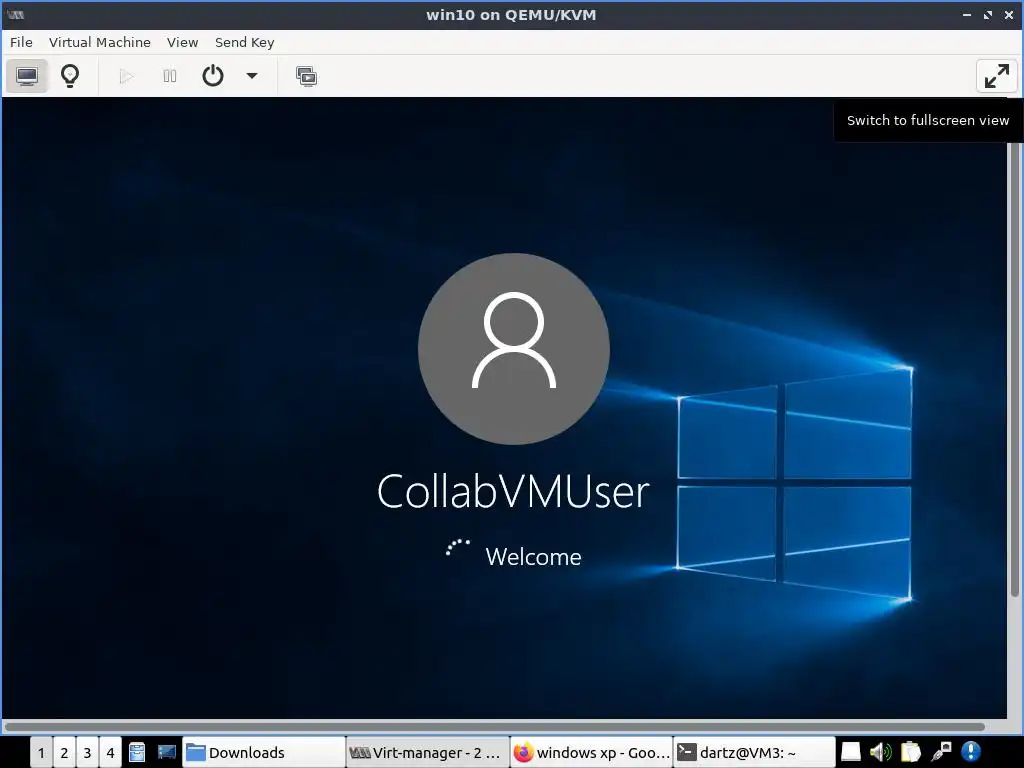Image resolution: width=1024 pixels, height=768 pixels.
Task: Open the Send Key menu
Action: (244, 42)
